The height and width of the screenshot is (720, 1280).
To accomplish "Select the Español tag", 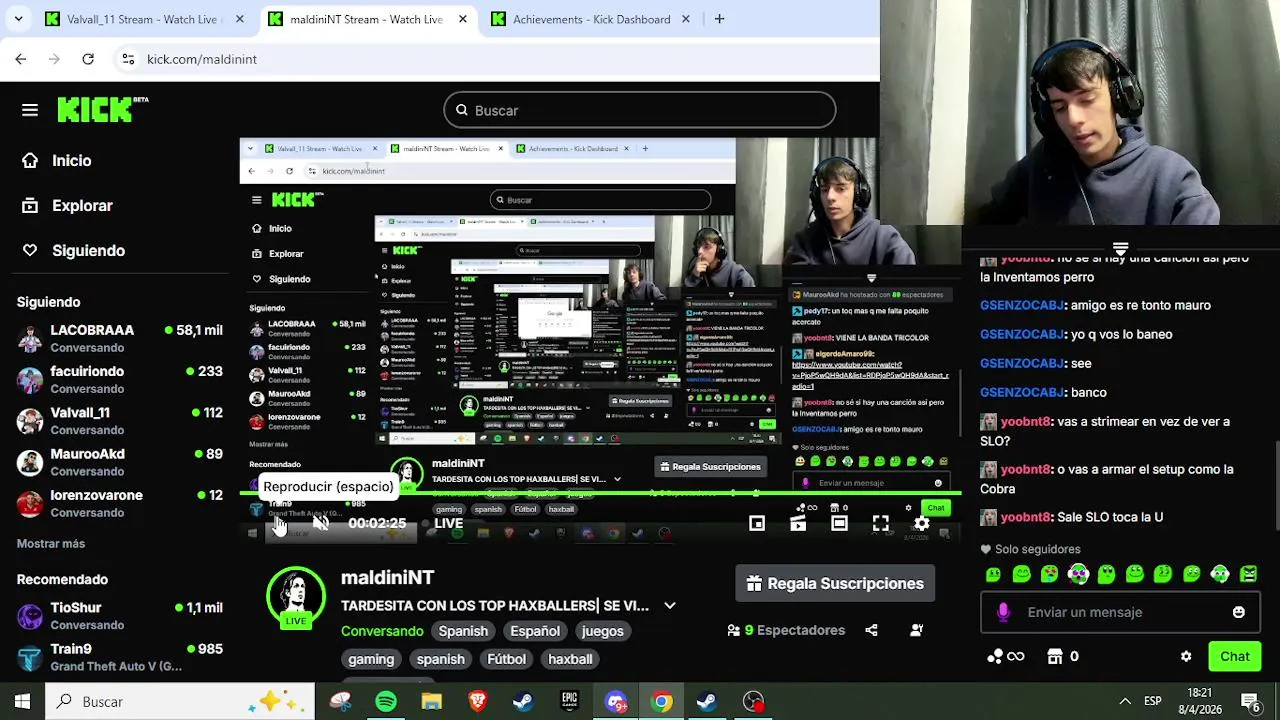I will click(535, 631).
